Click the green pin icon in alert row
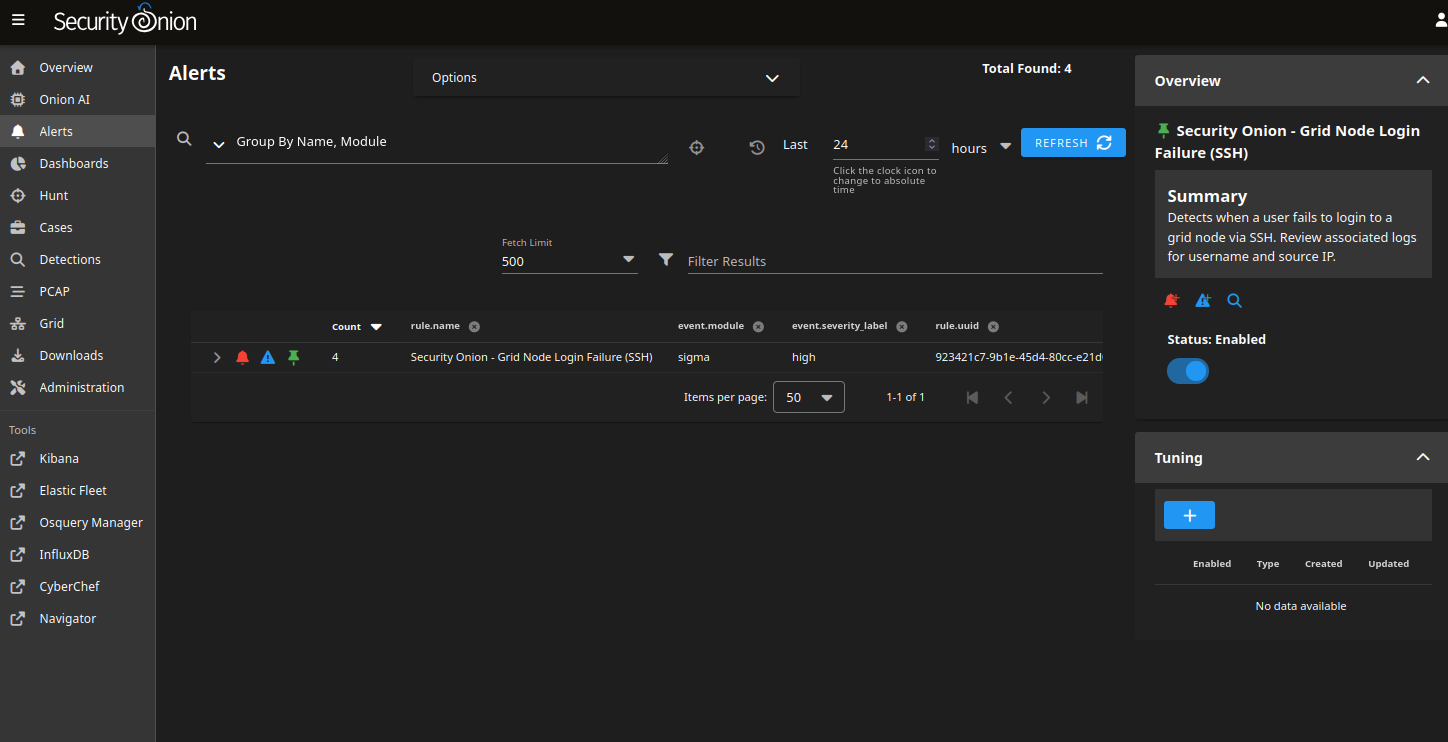The width and height of the screenshot is (1448, 742). (x=293, y=357)
